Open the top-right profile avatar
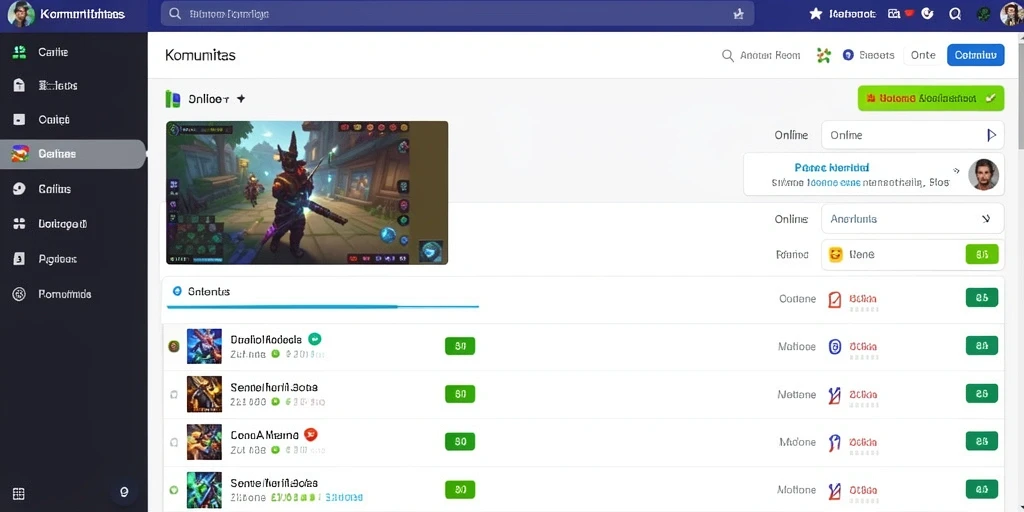1024x512 pixels. pos(1012,14)
